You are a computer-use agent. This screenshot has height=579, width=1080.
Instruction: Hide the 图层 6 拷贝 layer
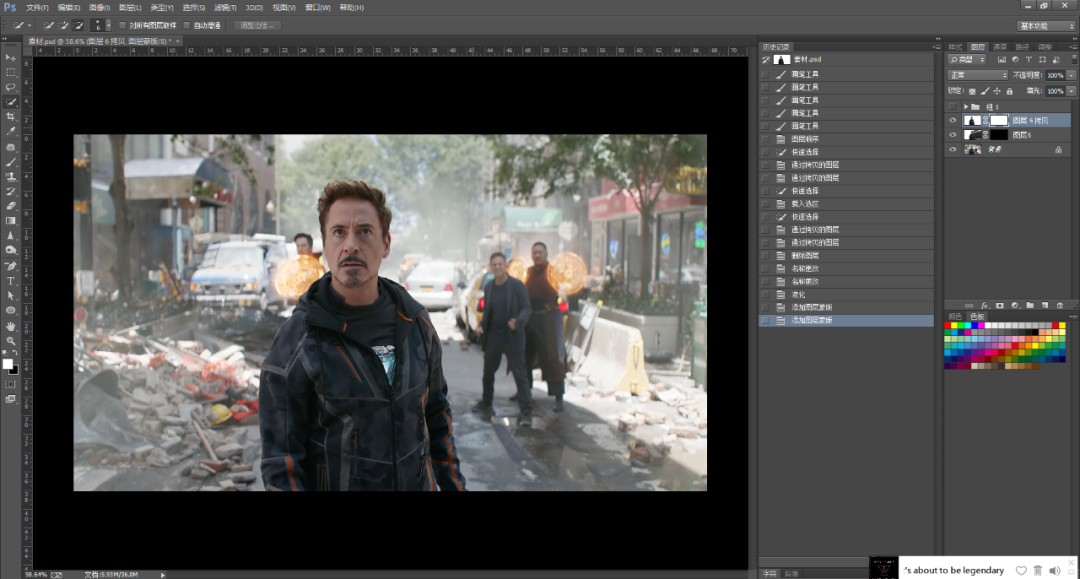pos(952,120)
